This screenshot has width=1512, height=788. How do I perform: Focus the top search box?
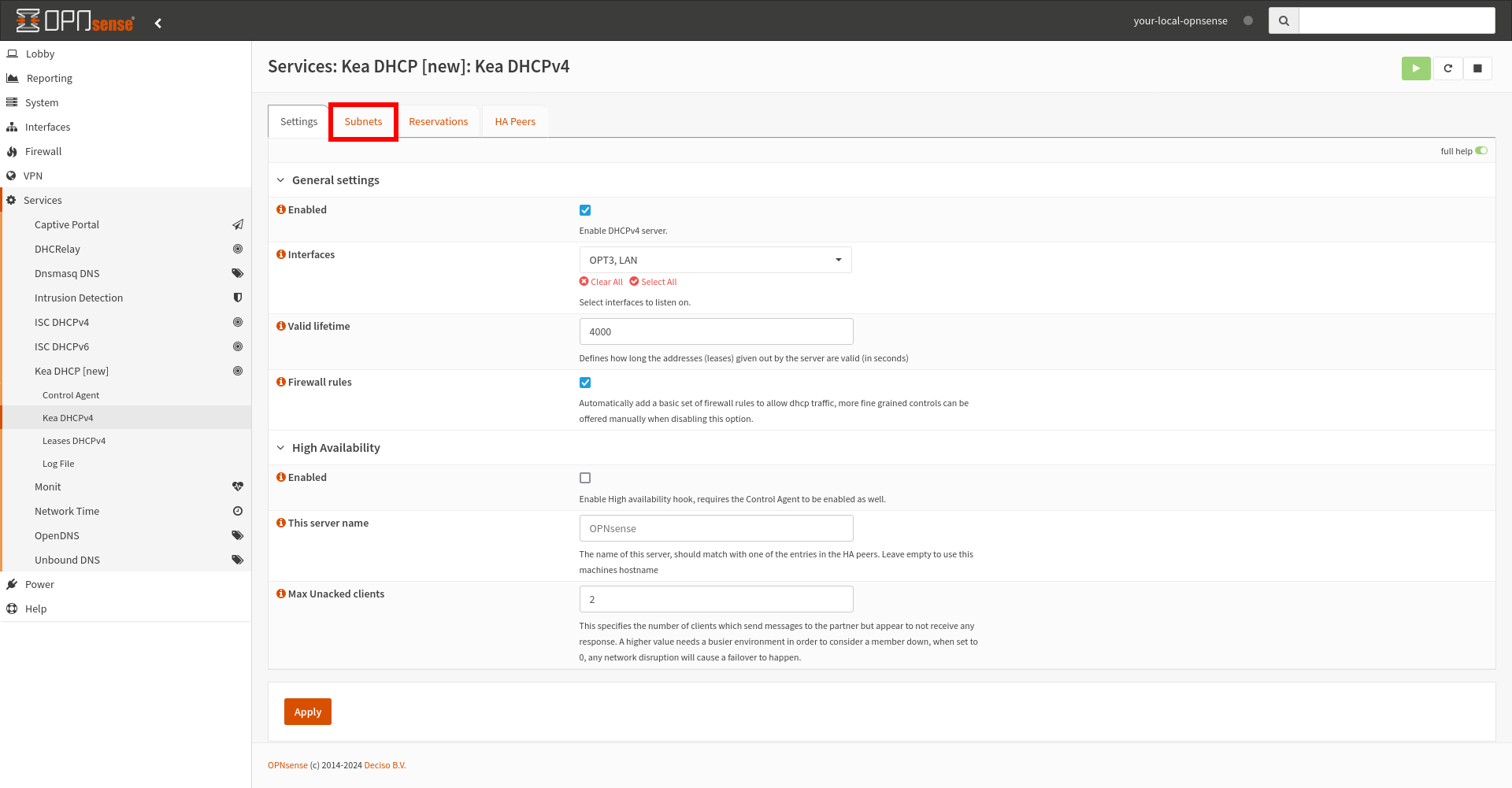tap(1397, 20)
